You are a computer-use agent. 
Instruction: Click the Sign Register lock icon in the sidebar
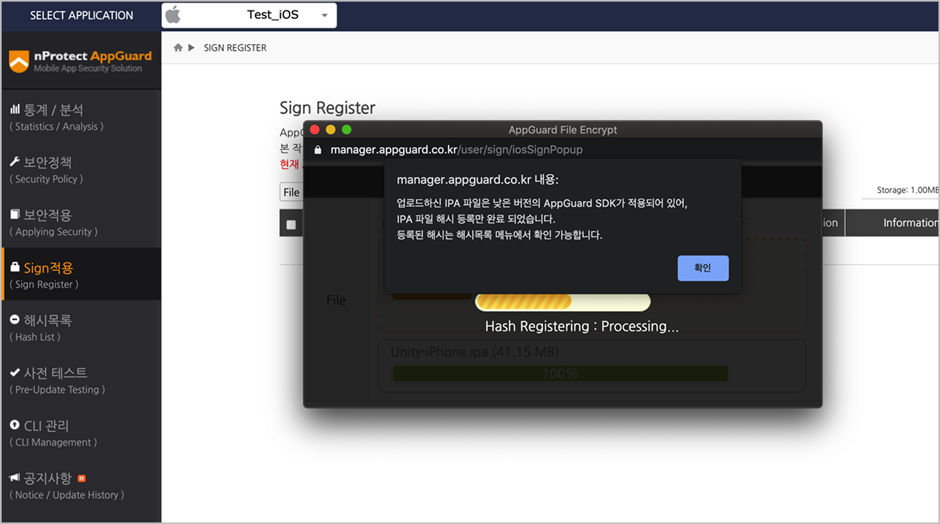(x=15, y=267)
